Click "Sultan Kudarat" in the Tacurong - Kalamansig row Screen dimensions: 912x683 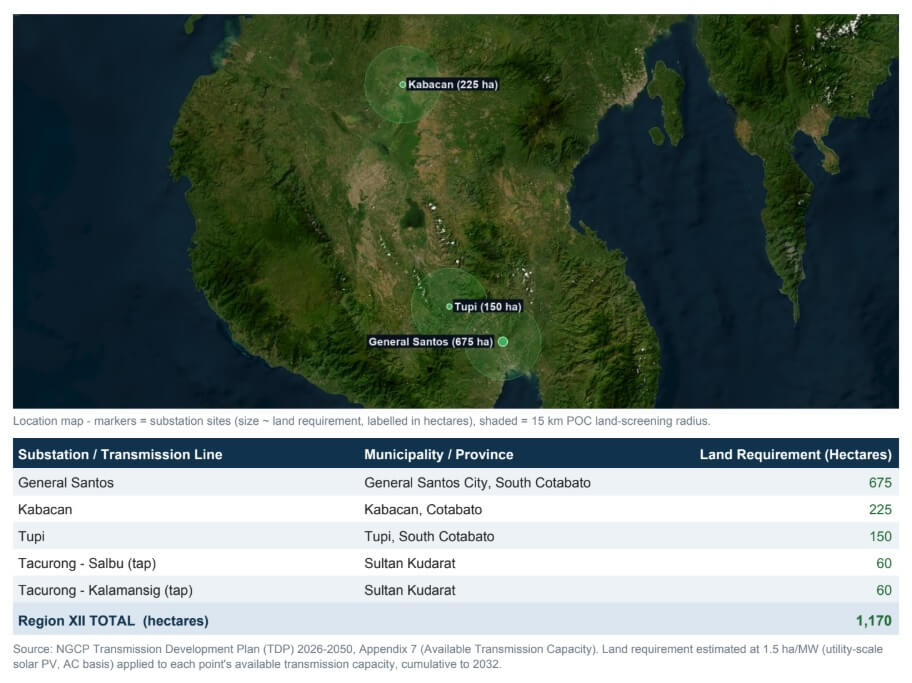coord(409,590)
